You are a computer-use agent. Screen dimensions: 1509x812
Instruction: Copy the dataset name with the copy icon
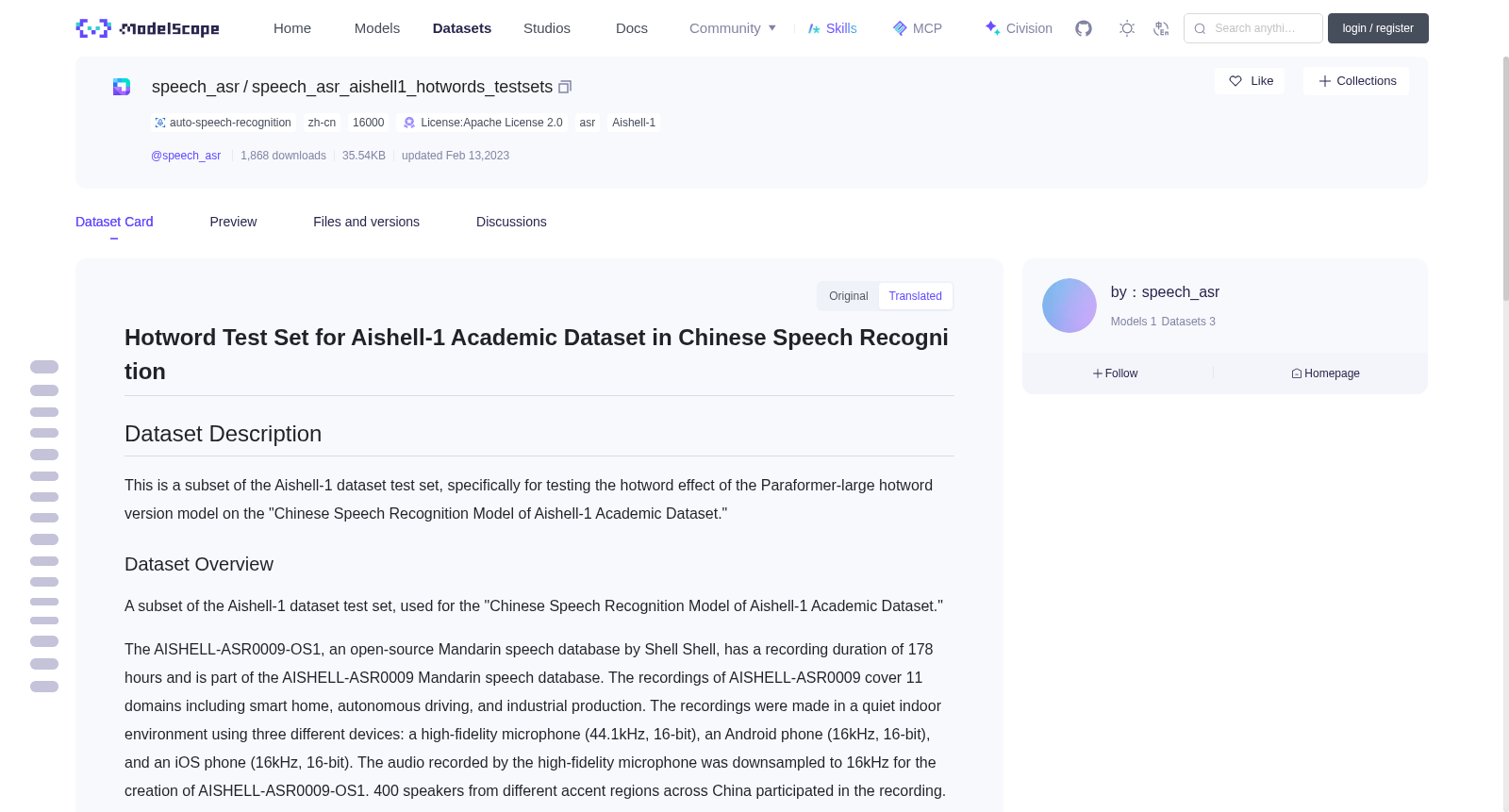pyautogui.click(x=565, y=87)
